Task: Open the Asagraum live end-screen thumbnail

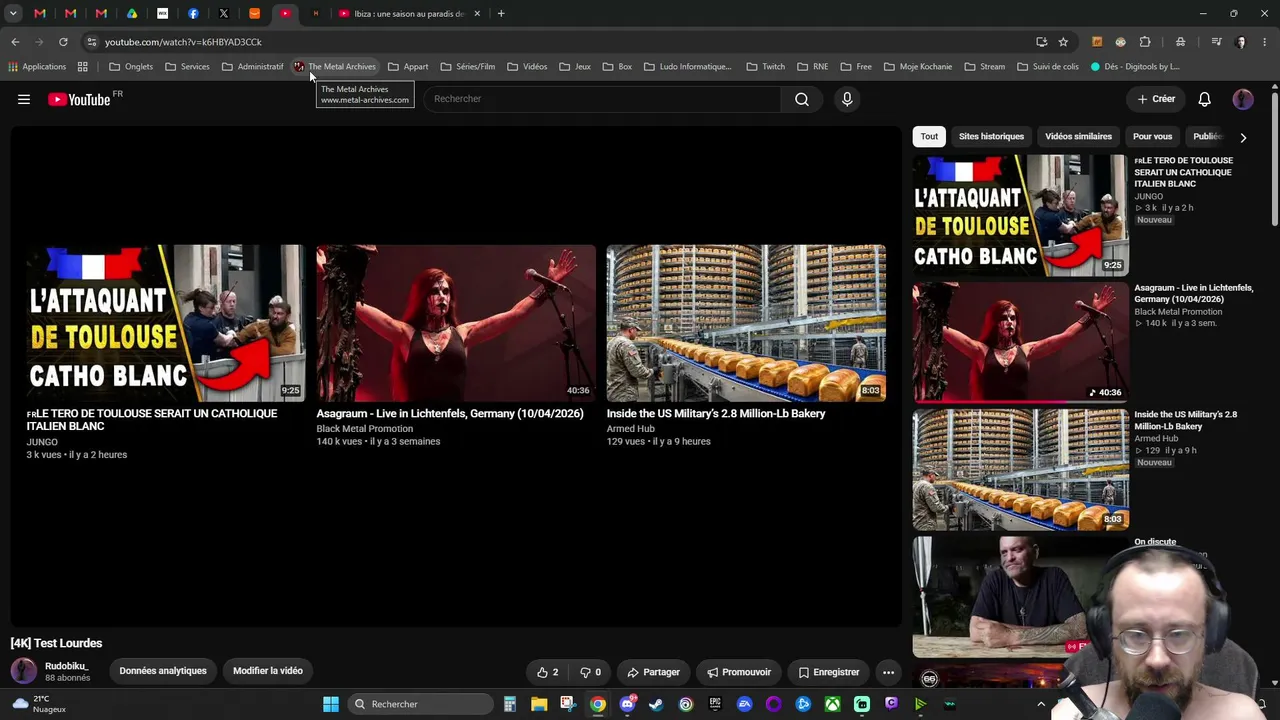Action: tap(456, 323)
